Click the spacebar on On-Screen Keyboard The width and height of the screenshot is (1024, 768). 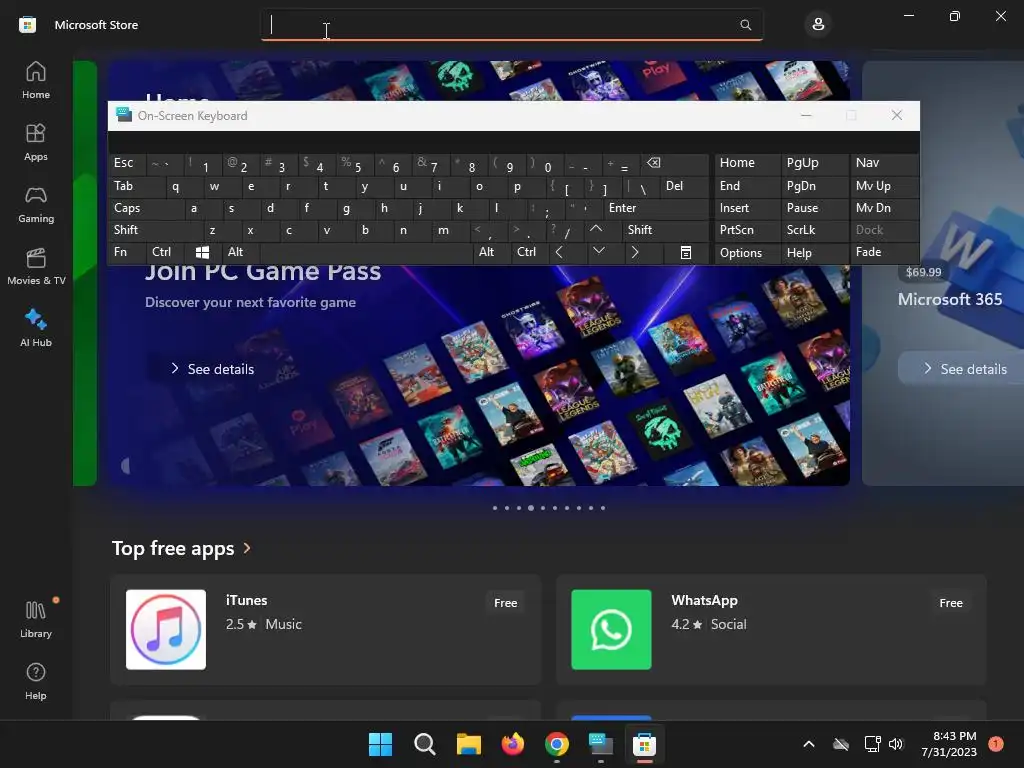tap(366, 252)
